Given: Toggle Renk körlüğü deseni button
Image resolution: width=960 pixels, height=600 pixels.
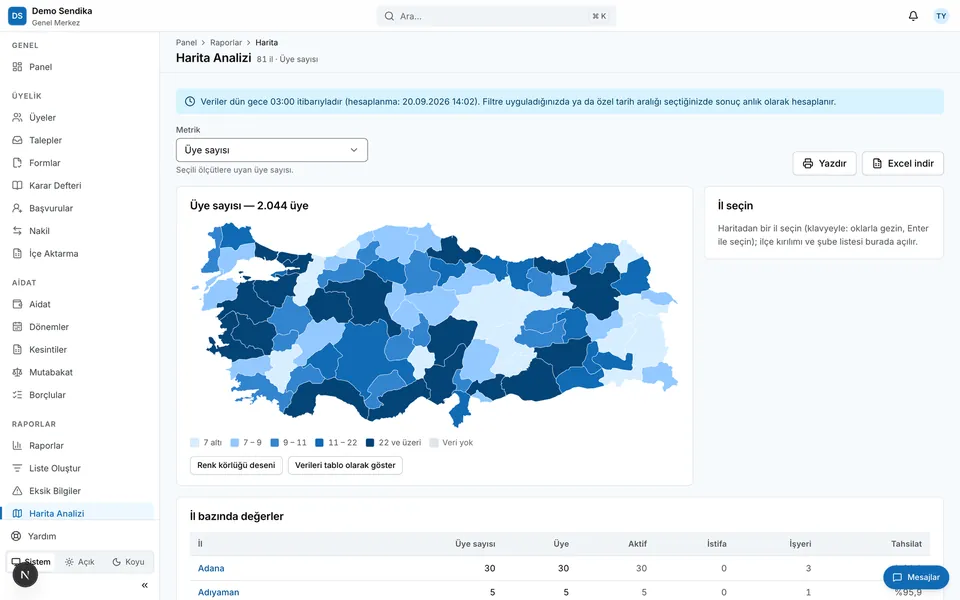Looking at the screenshot, I should [x=236, y=465].
